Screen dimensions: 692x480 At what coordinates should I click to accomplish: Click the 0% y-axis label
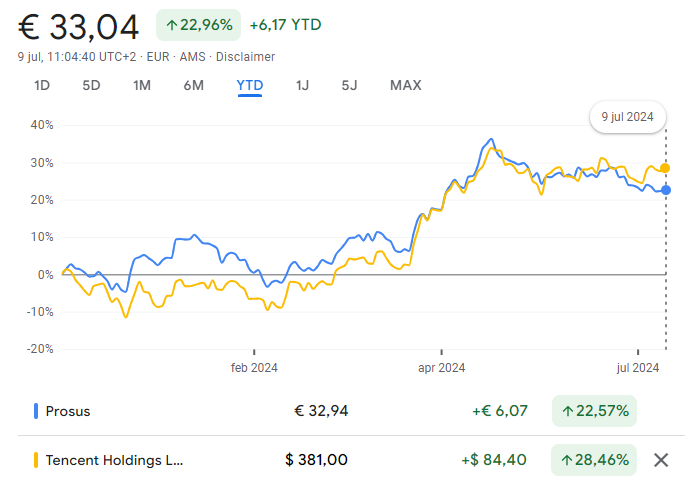[x=45, y=275]
